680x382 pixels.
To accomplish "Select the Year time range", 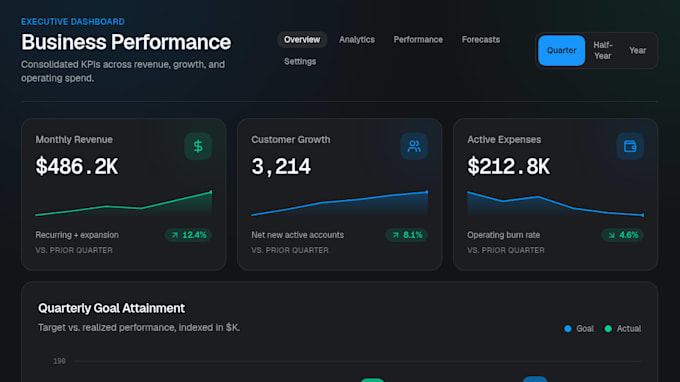I will click(638, 50).
